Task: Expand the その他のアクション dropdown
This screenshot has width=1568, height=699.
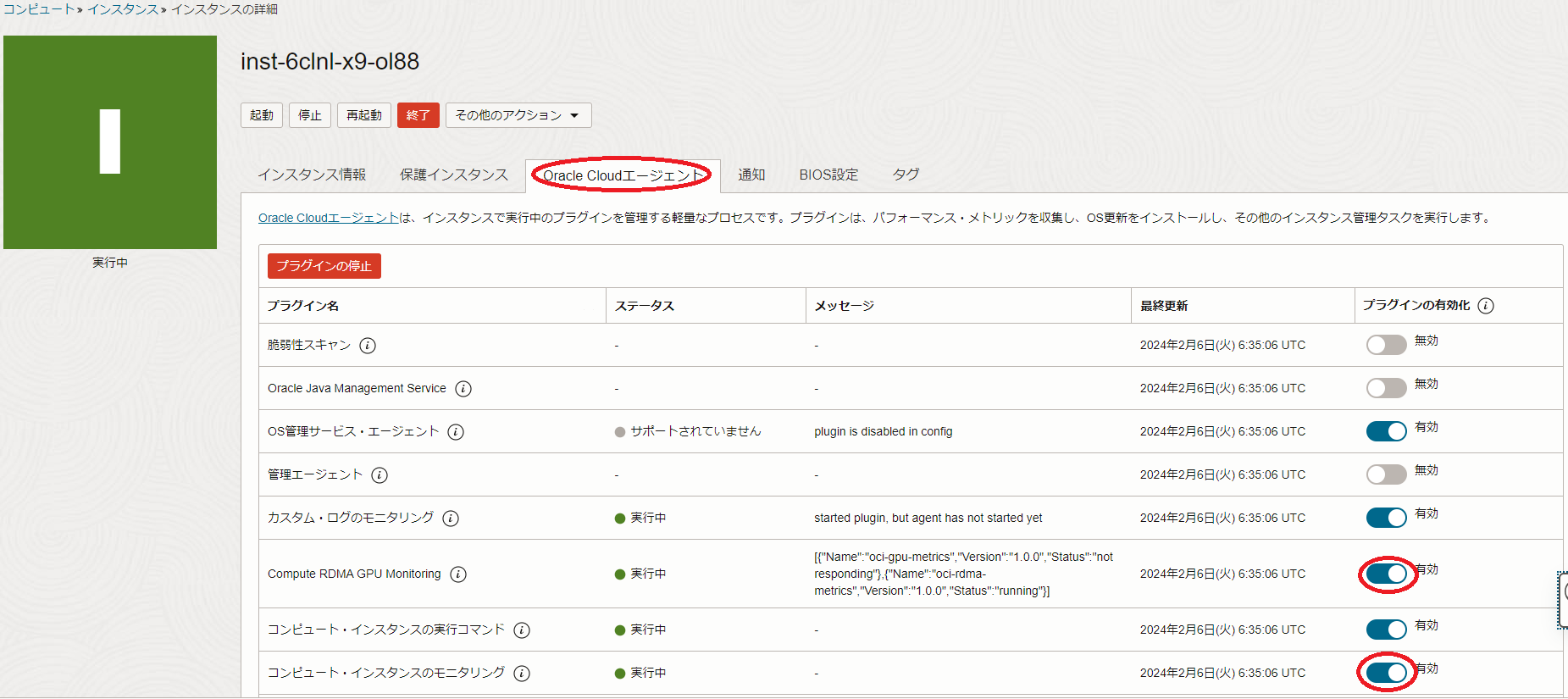Action: point(518,115)
